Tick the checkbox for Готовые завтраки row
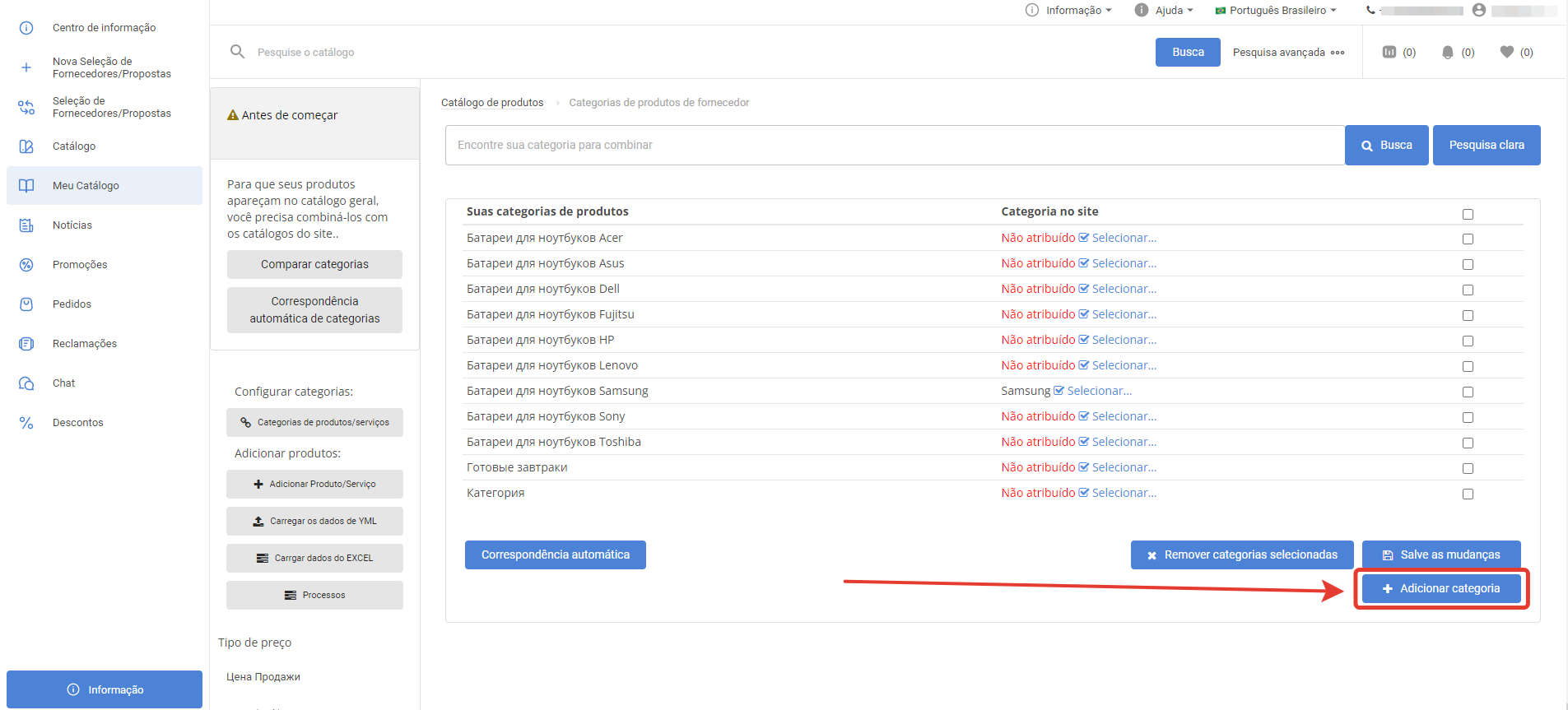This screenshot has width=1568, height=710. pyautogui.click(x=1468, y=469)
